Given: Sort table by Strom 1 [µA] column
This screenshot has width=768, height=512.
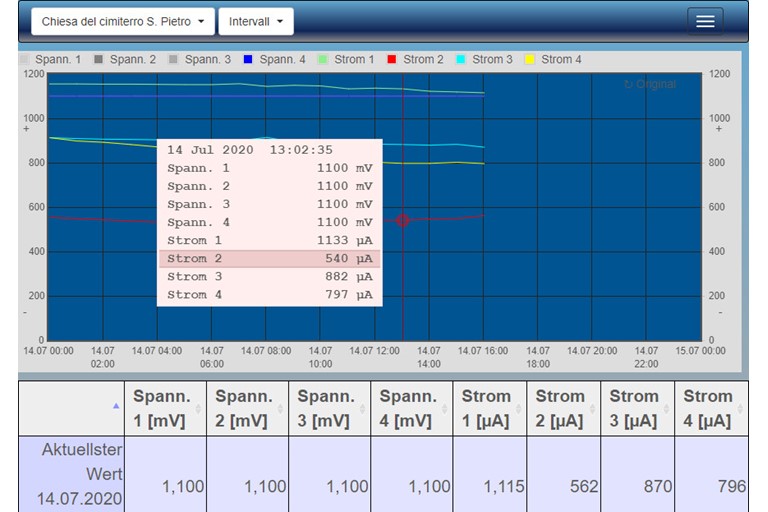Looking at the screenshot, I should coord(490,408).
